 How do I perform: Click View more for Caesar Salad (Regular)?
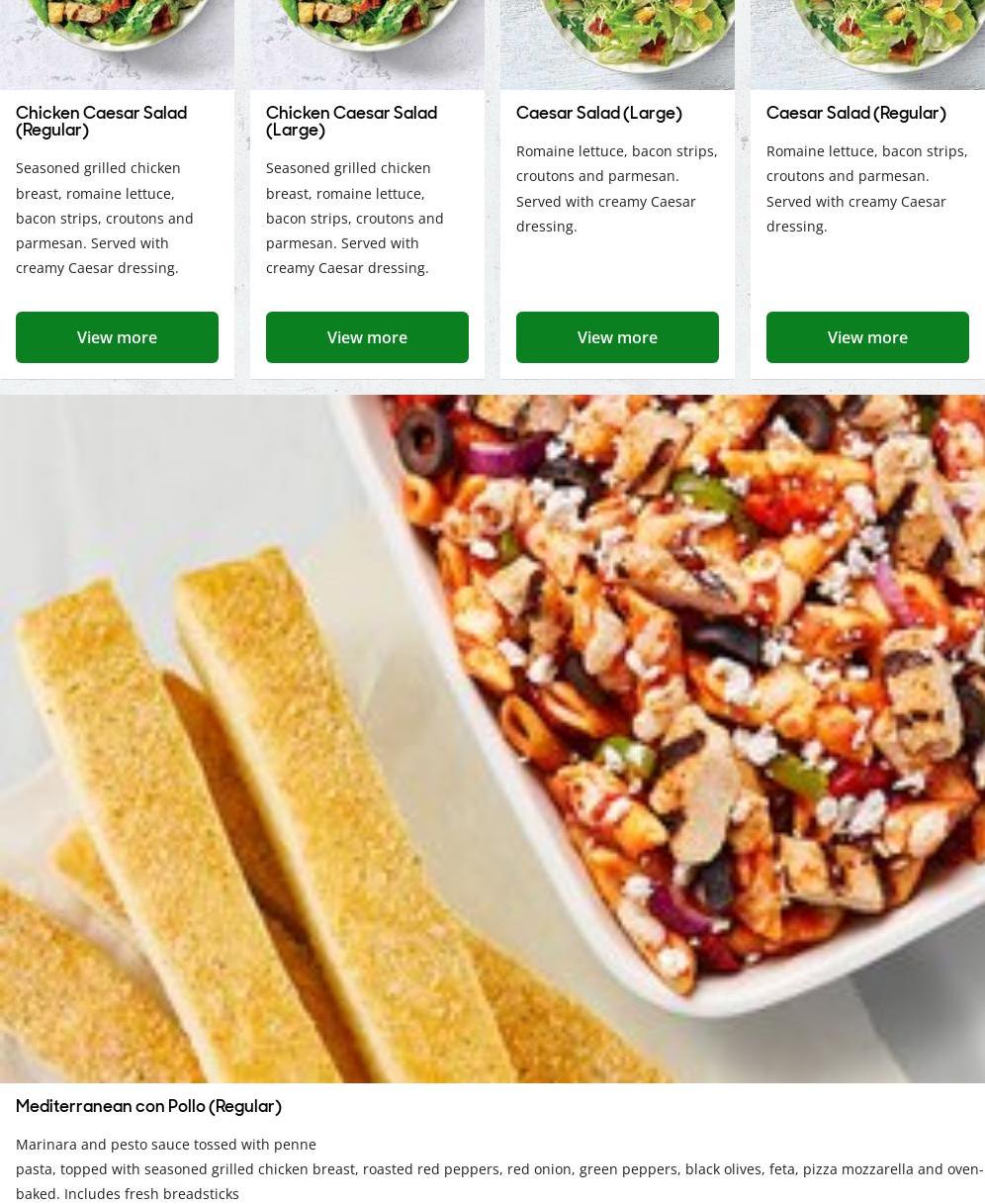[867, 337]
